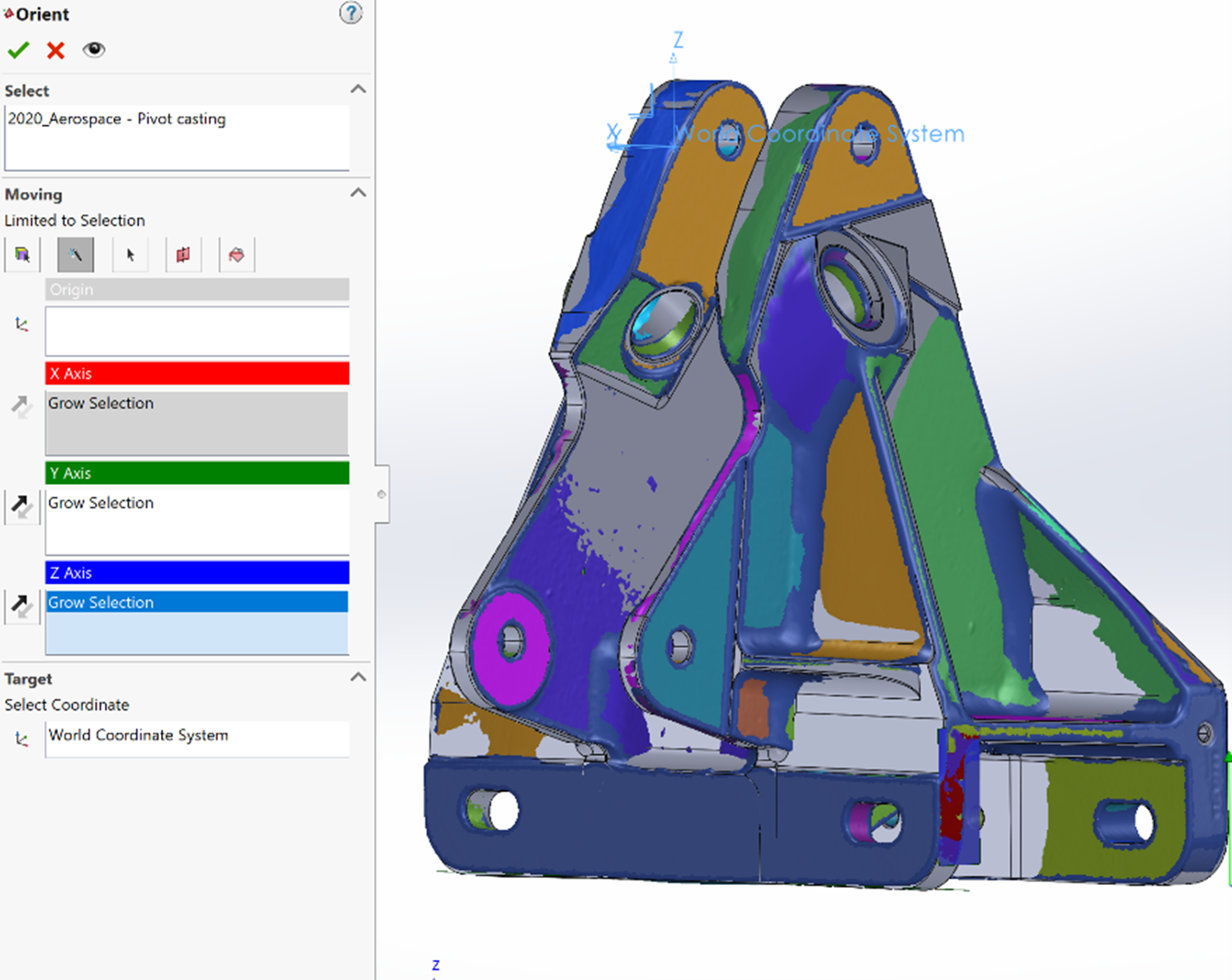Toggle the magic wand selection tool
1232x980 pixels.
click(x=76, y=255)
